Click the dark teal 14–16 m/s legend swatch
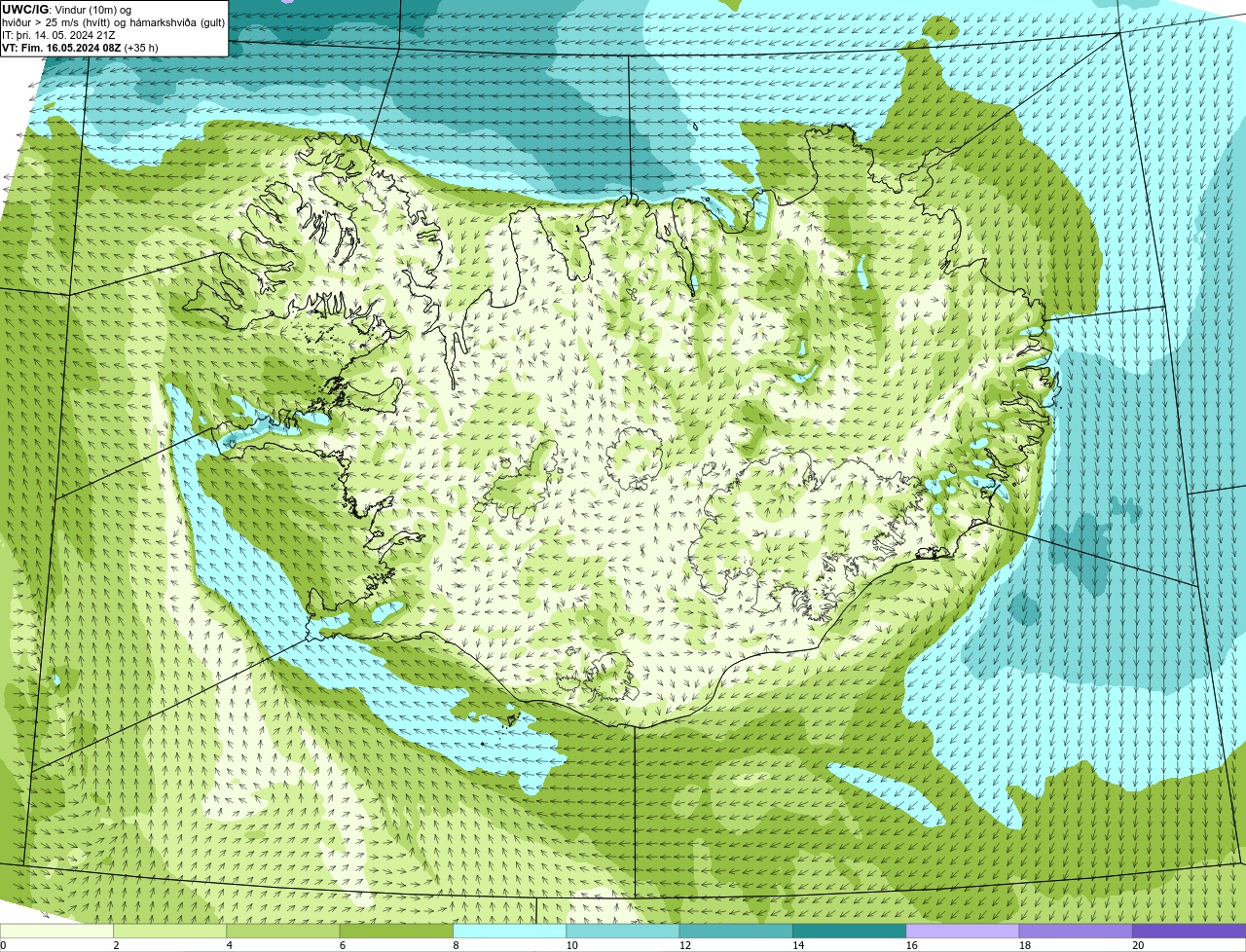Viewport: 1246px width, 952px height. [849, 932]
